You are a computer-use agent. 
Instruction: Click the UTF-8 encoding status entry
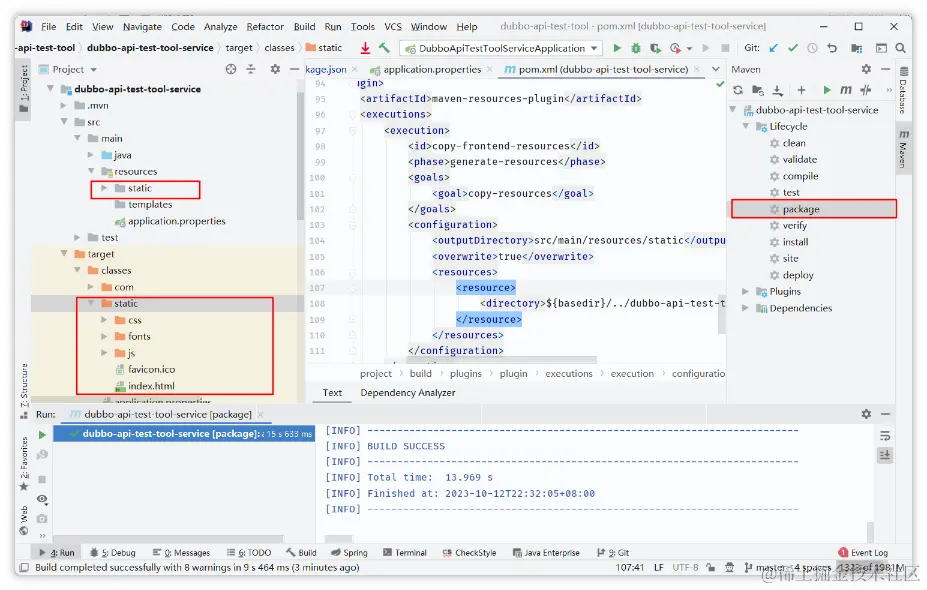tap(685, 568)
